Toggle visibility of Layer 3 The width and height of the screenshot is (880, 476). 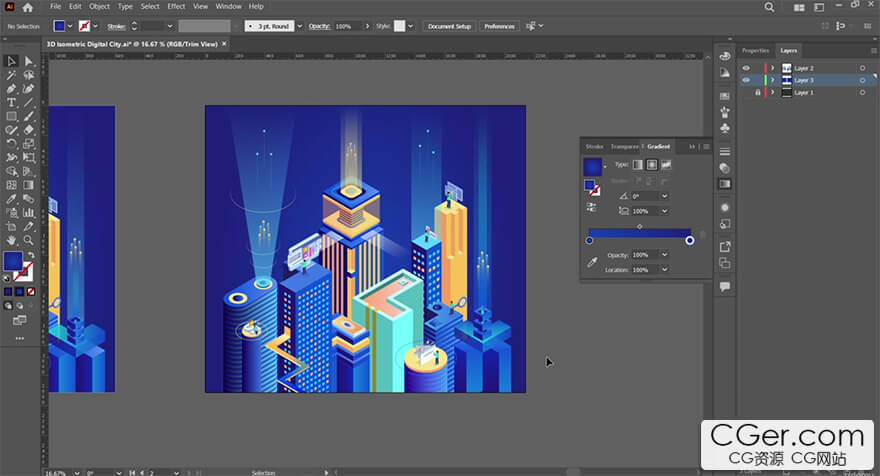point(746,80)
